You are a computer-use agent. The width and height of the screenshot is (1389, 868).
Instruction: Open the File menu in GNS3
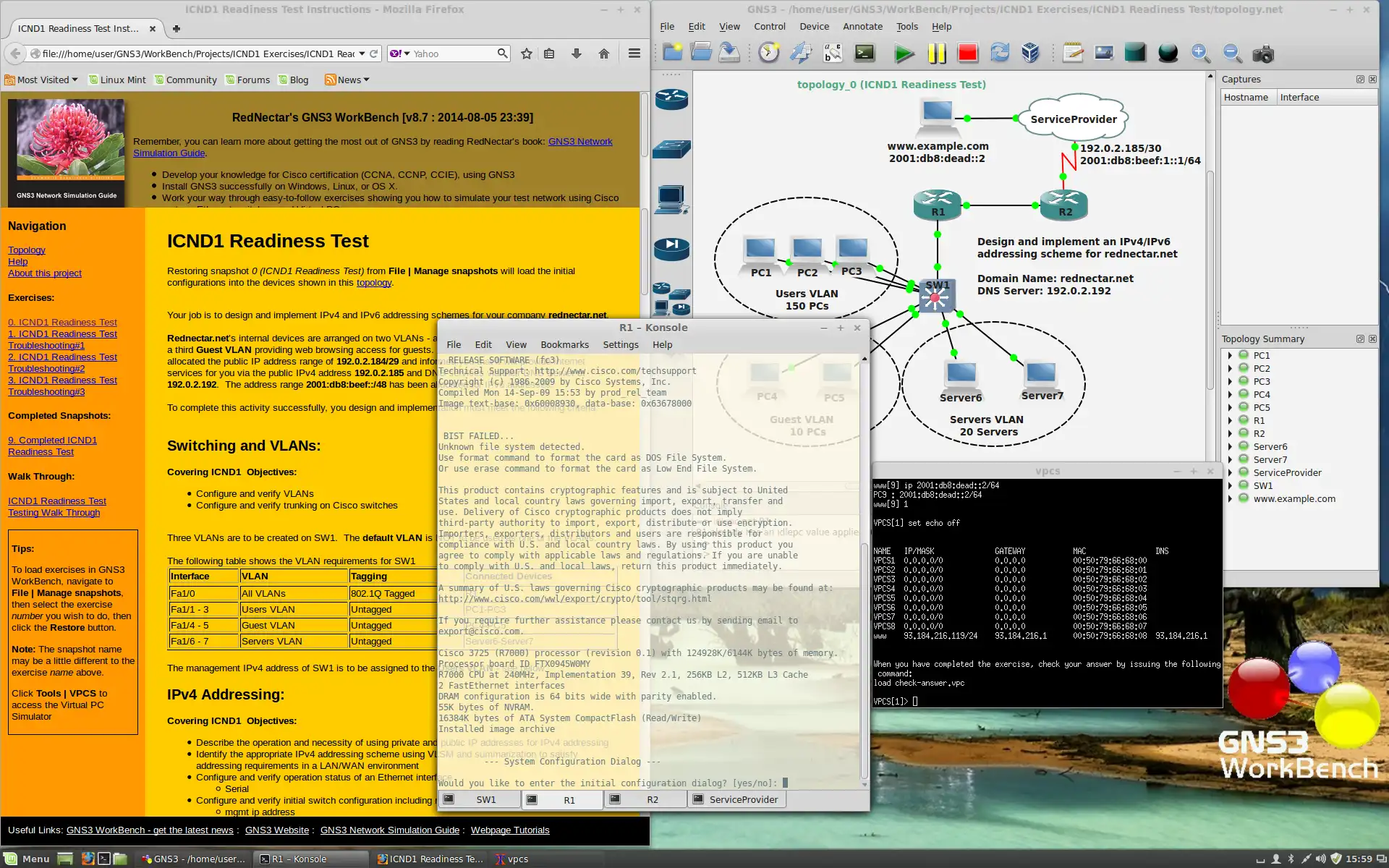(667, 27)
